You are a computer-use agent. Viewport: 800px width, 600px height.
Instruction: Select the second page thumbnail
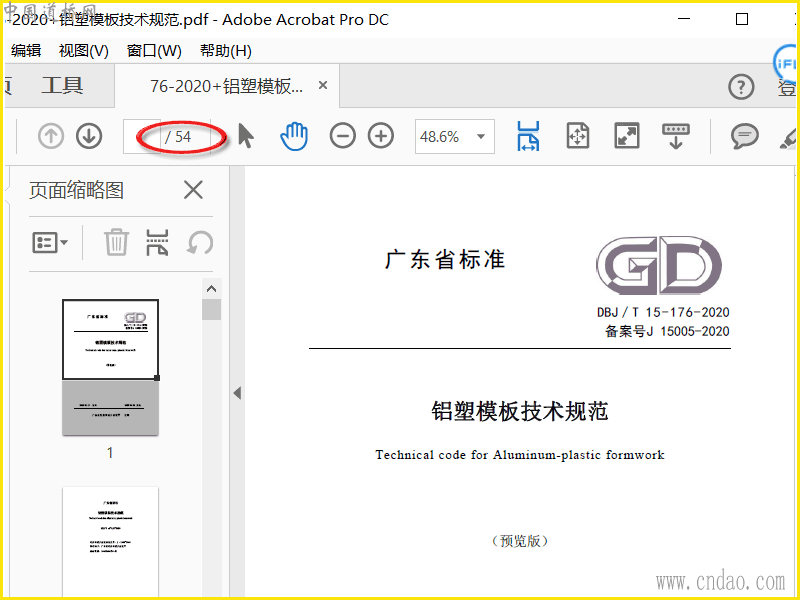(110, 542)
